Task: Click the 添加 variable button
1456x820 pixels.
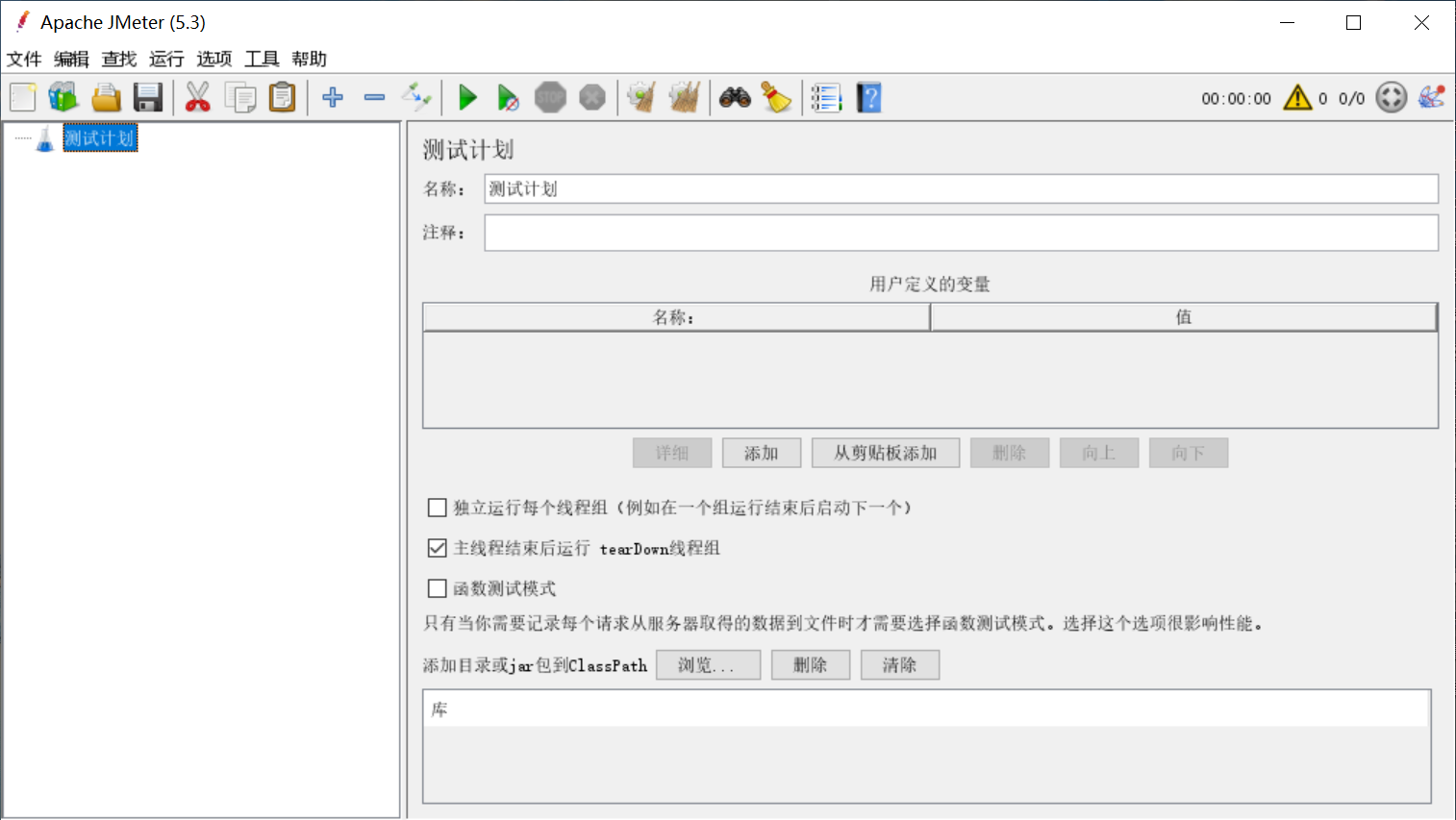Action: pos(762,453)
